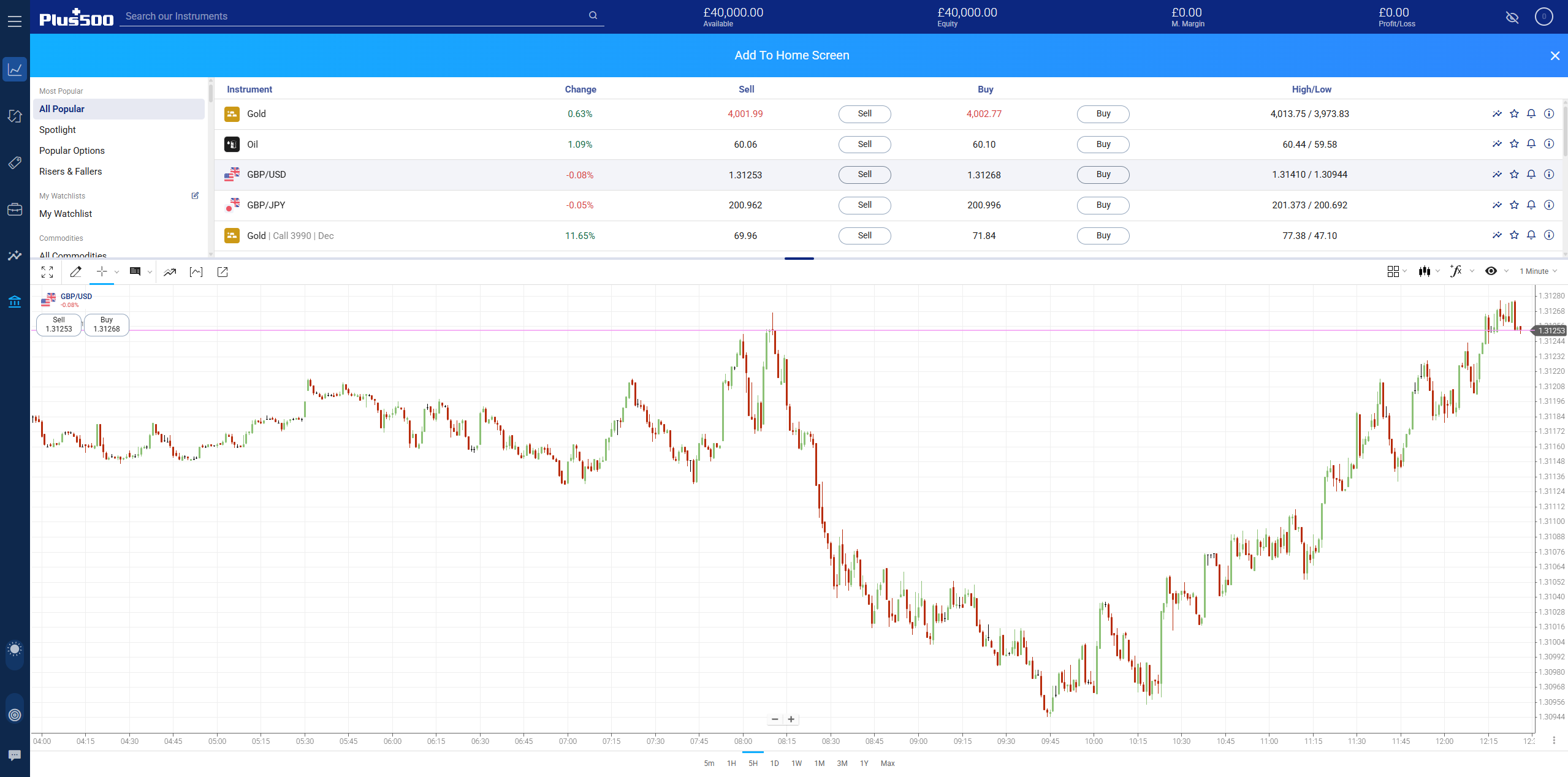
Task: Select the drawing pencil tool on the chart toolbar
Action: click(x=76, y=272)
